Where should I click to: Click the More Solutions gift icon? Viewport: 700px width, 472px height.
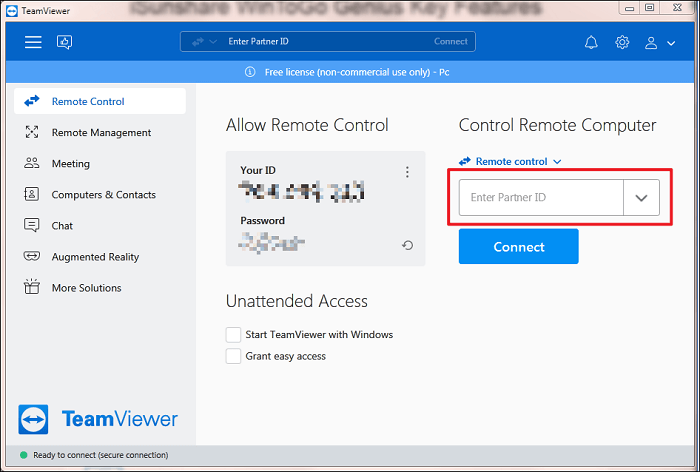tap(32, 286)
